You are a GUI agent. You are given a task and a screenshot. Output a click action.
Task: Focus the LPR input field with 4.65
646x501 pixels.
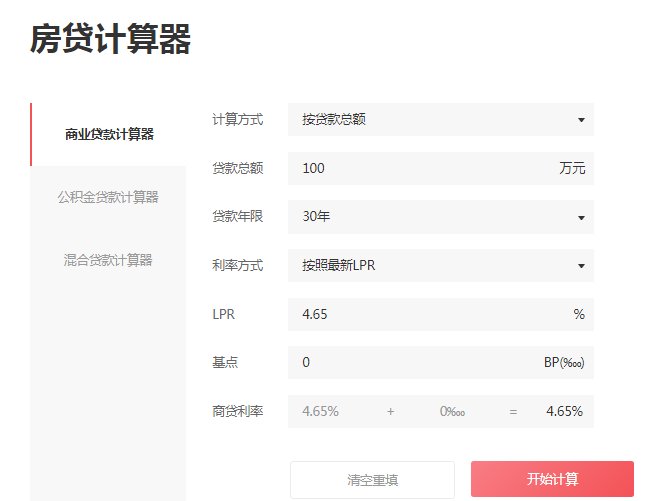tap(420, 314)
